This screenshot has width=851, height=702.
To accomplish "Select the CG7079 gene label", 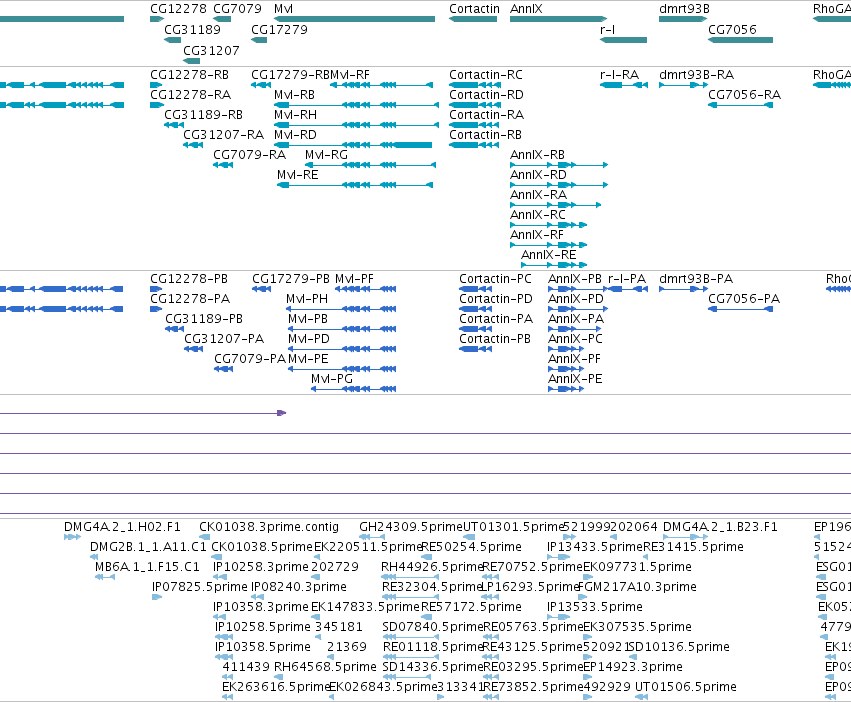I will point(237,9).
